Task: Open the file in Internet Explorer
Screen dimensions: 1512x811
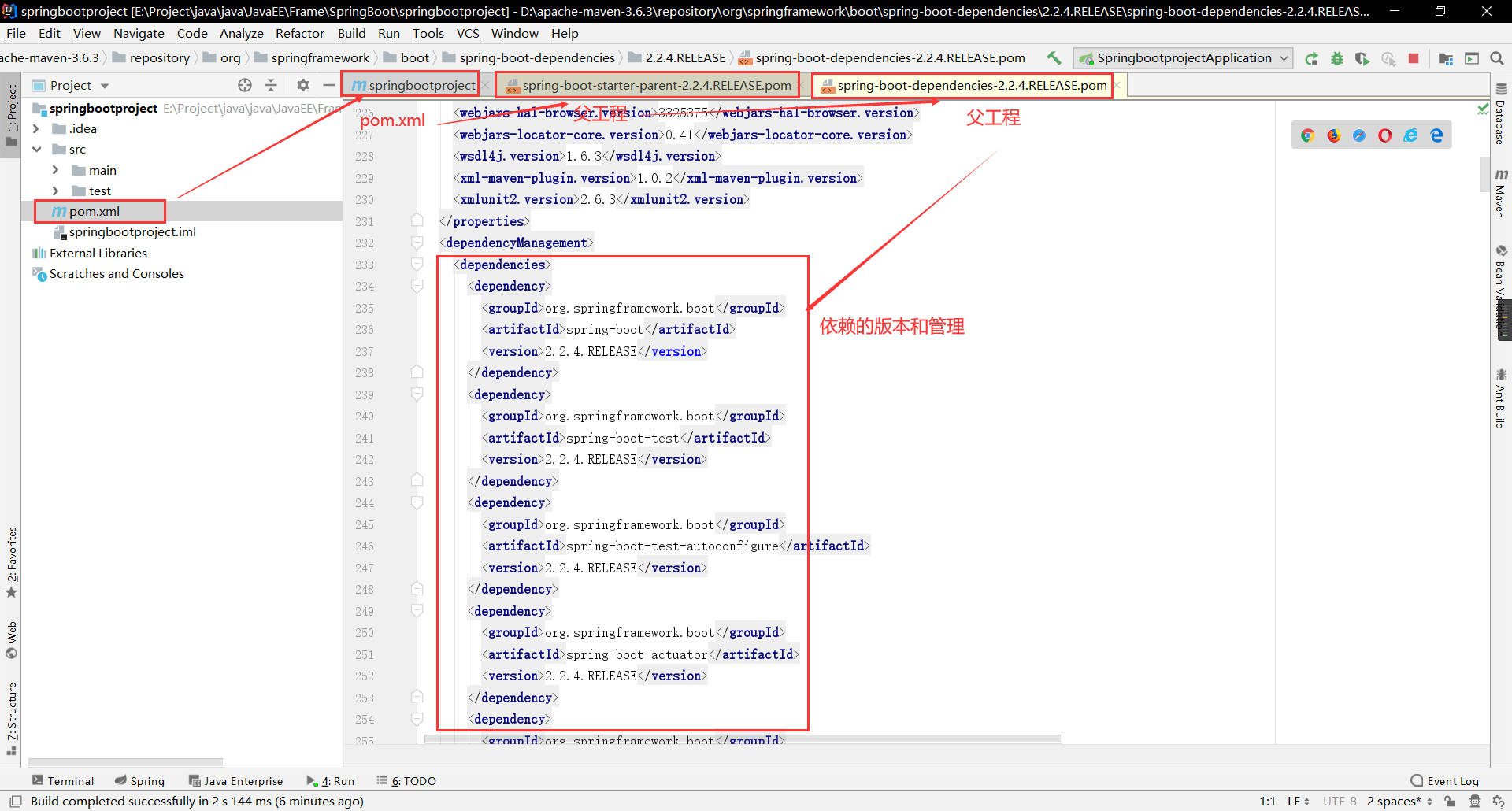Action: 1410,135
